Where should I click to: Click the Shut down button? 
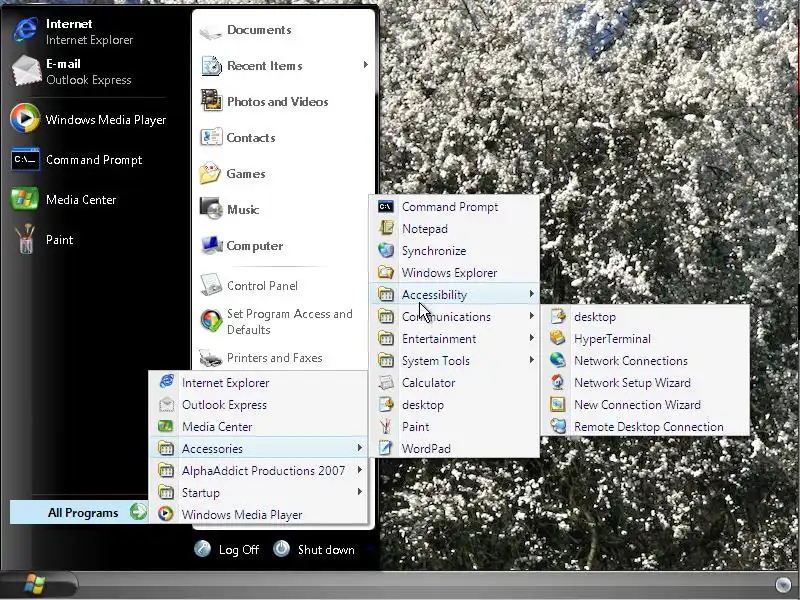[x=314, y=549]
